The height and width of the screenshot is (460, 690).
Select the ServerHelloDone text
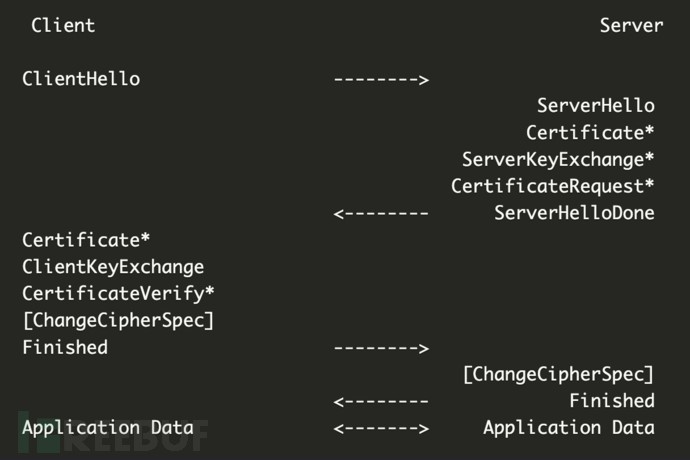(x=574, y=213)
